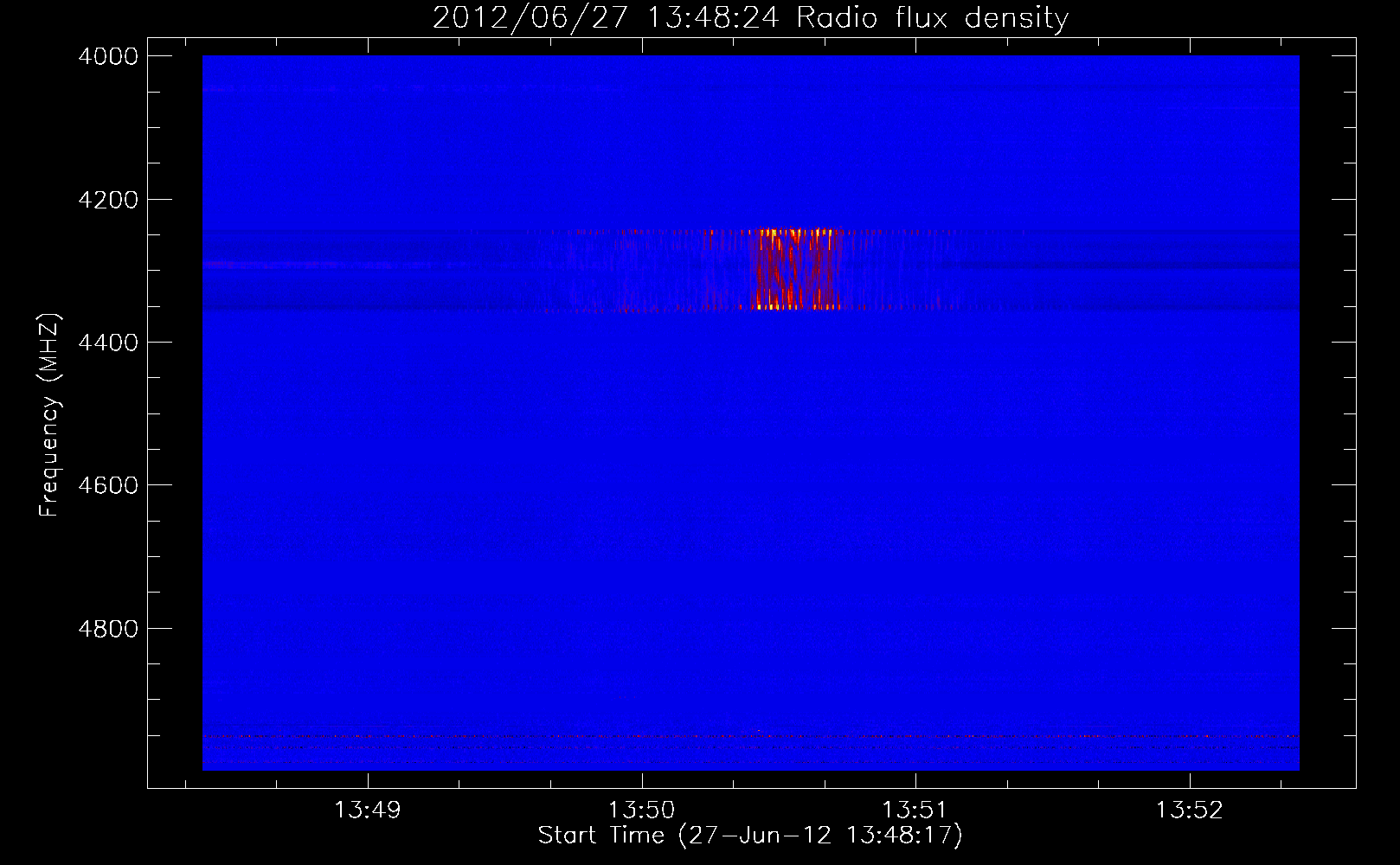Click the bright red-yellow radio burst
1400x865 pixels.
(797, 269)
